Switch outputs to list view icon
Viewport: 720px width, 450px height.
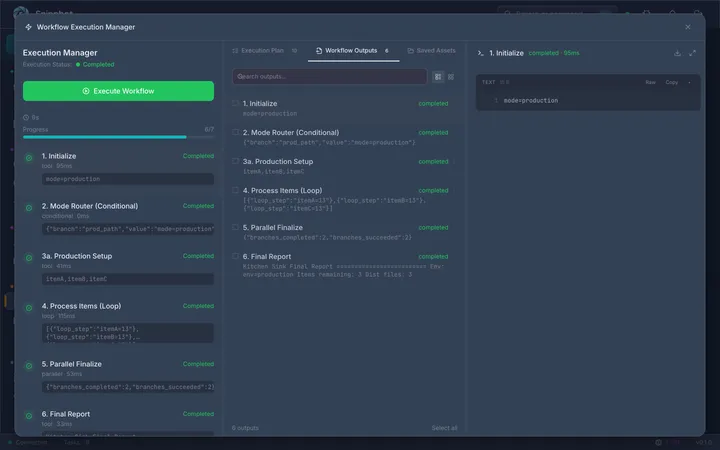coord(438,77)
